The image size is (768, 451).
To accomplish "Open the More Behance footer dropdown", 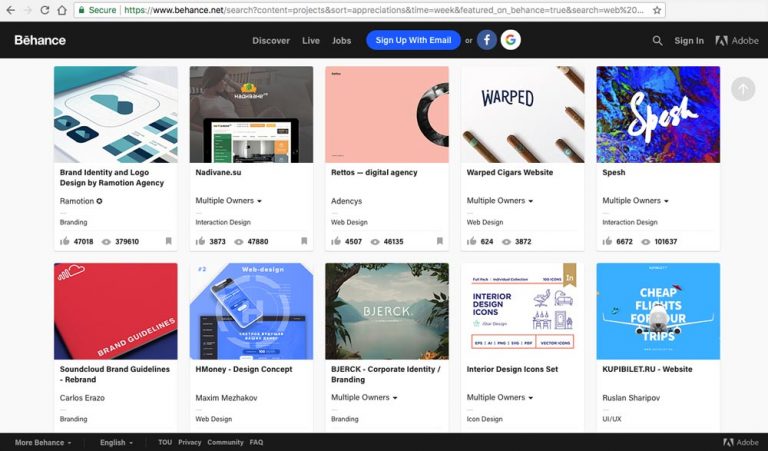I will coord(43,442).
